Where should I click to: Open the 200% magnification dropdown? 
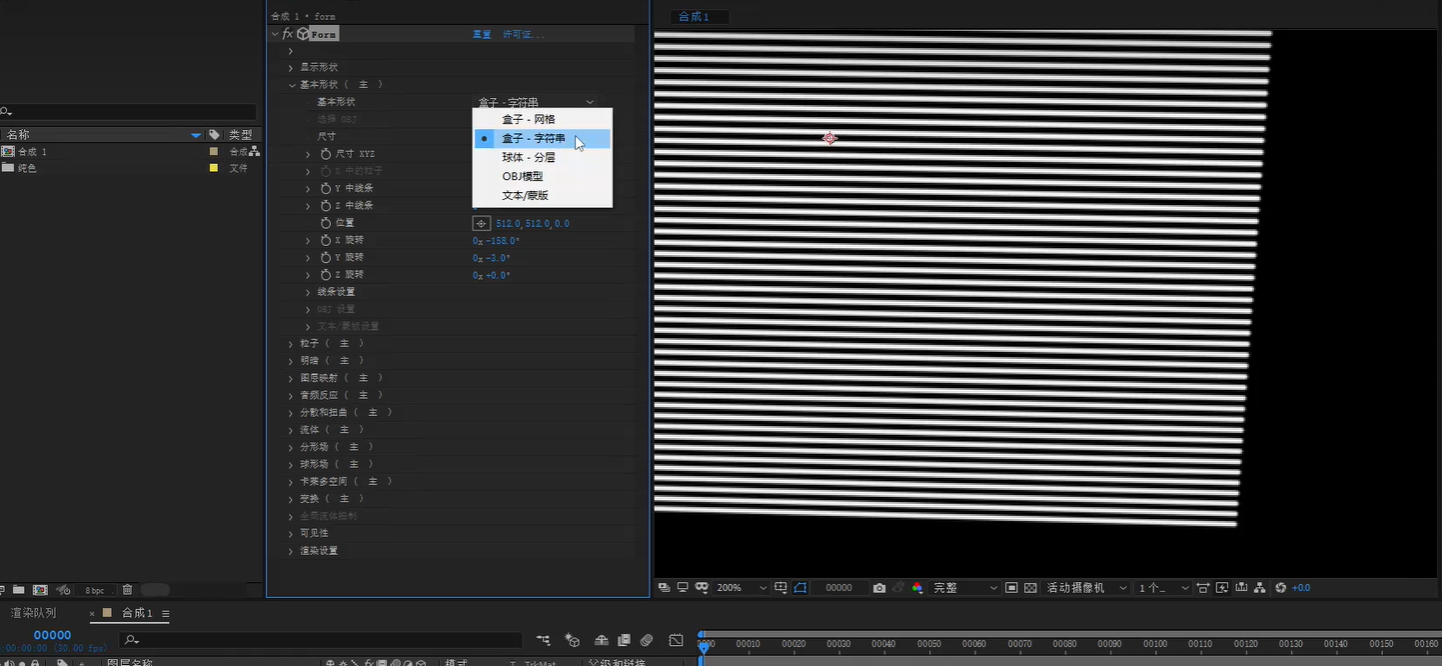pos(741,588)
